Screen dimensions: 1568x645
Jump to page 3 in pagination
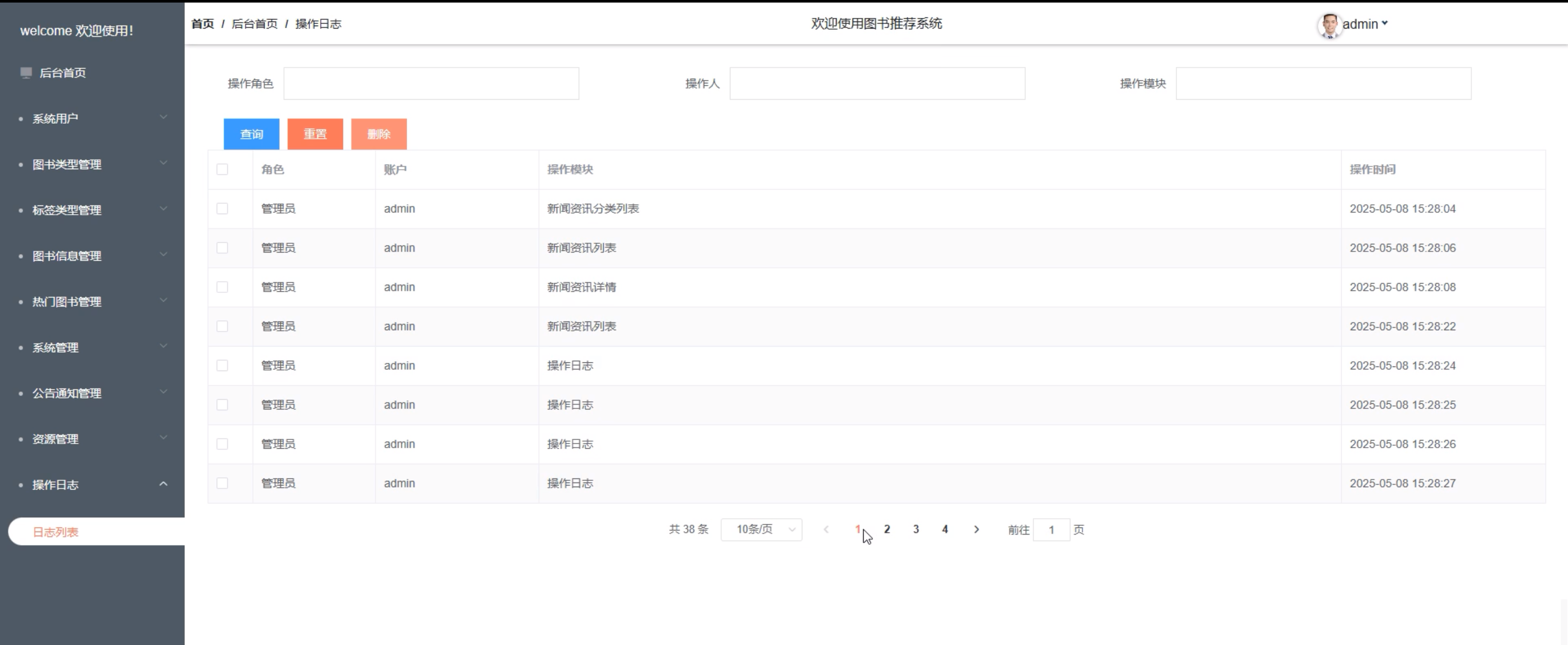915,529
